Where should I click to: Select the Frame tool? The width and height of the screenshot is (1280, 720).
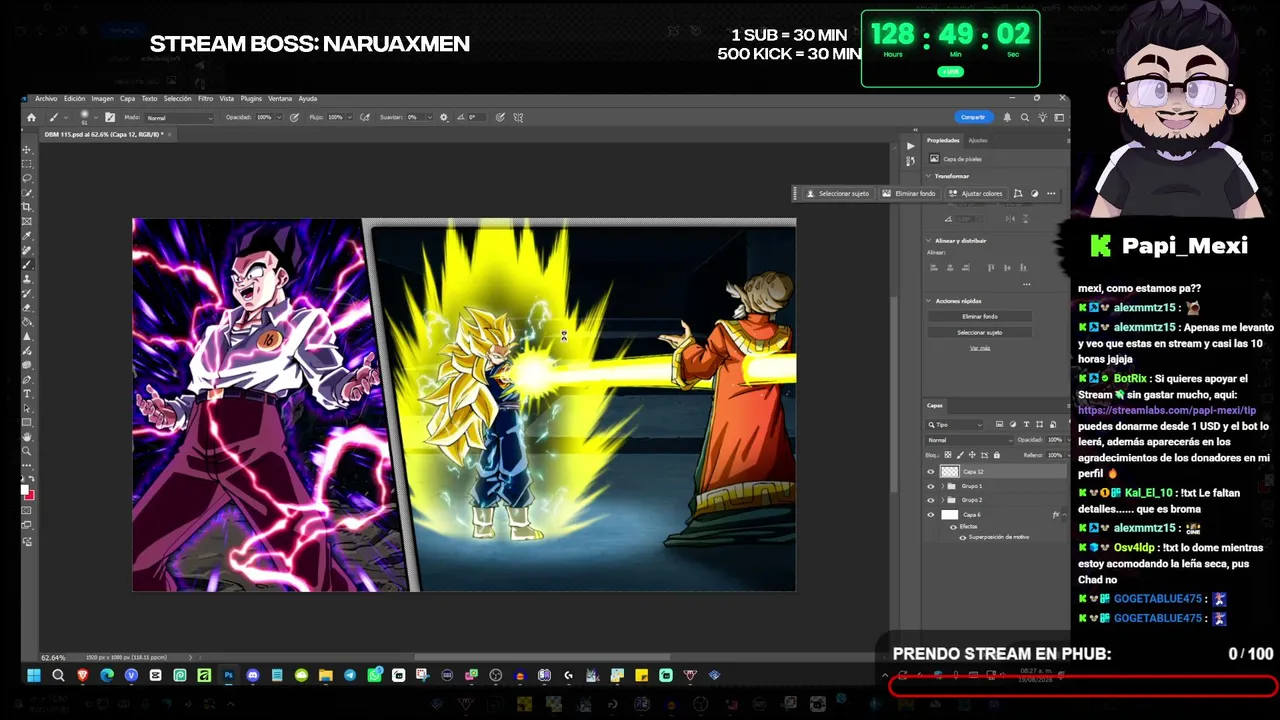27,221
